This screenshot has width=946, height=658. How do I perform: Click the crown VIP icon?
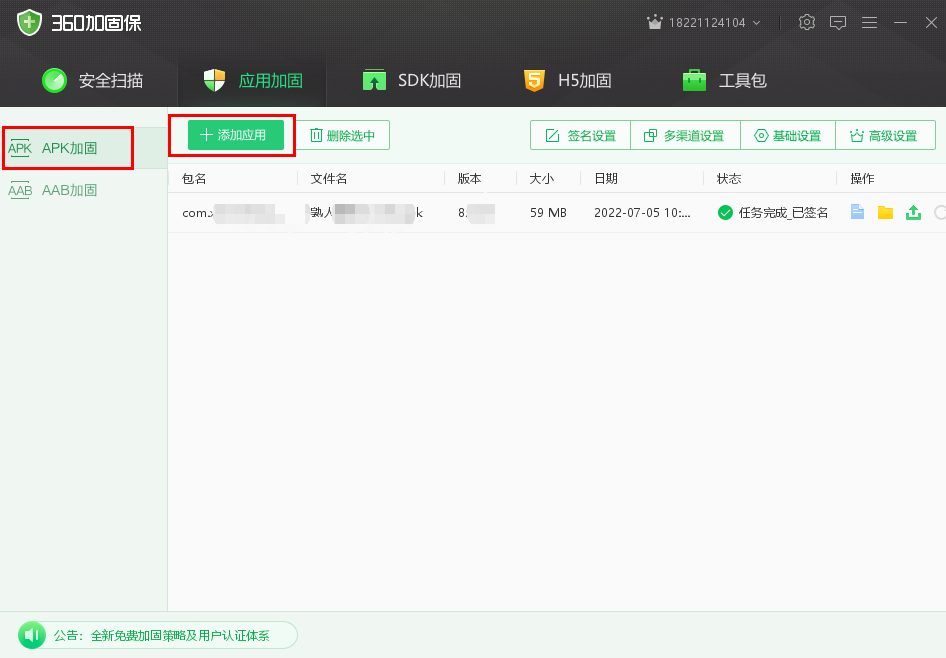tap(655, 22)
